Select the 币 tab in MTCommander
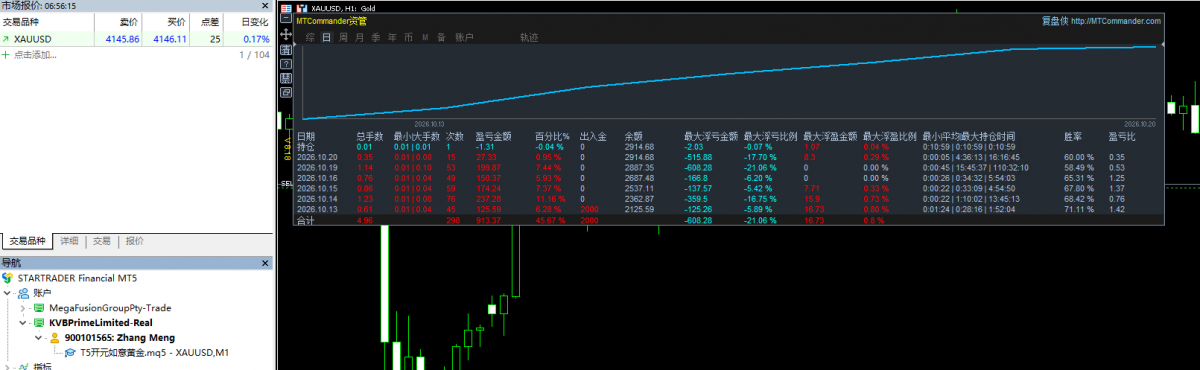Viewport: 1200px width, 370px height. 408,37
